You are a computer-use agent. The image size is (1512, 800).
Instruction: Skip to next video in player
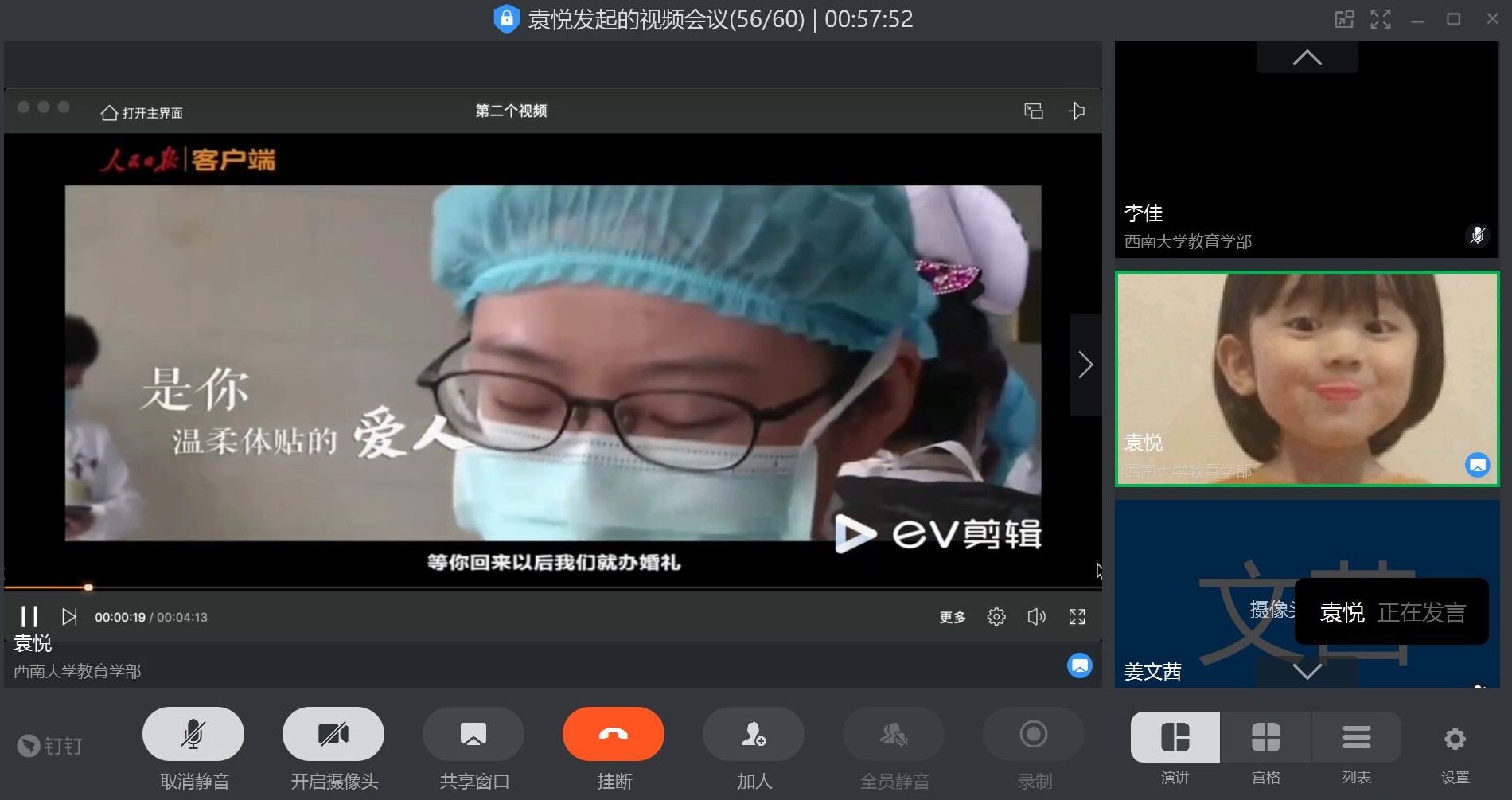point(69,617)
